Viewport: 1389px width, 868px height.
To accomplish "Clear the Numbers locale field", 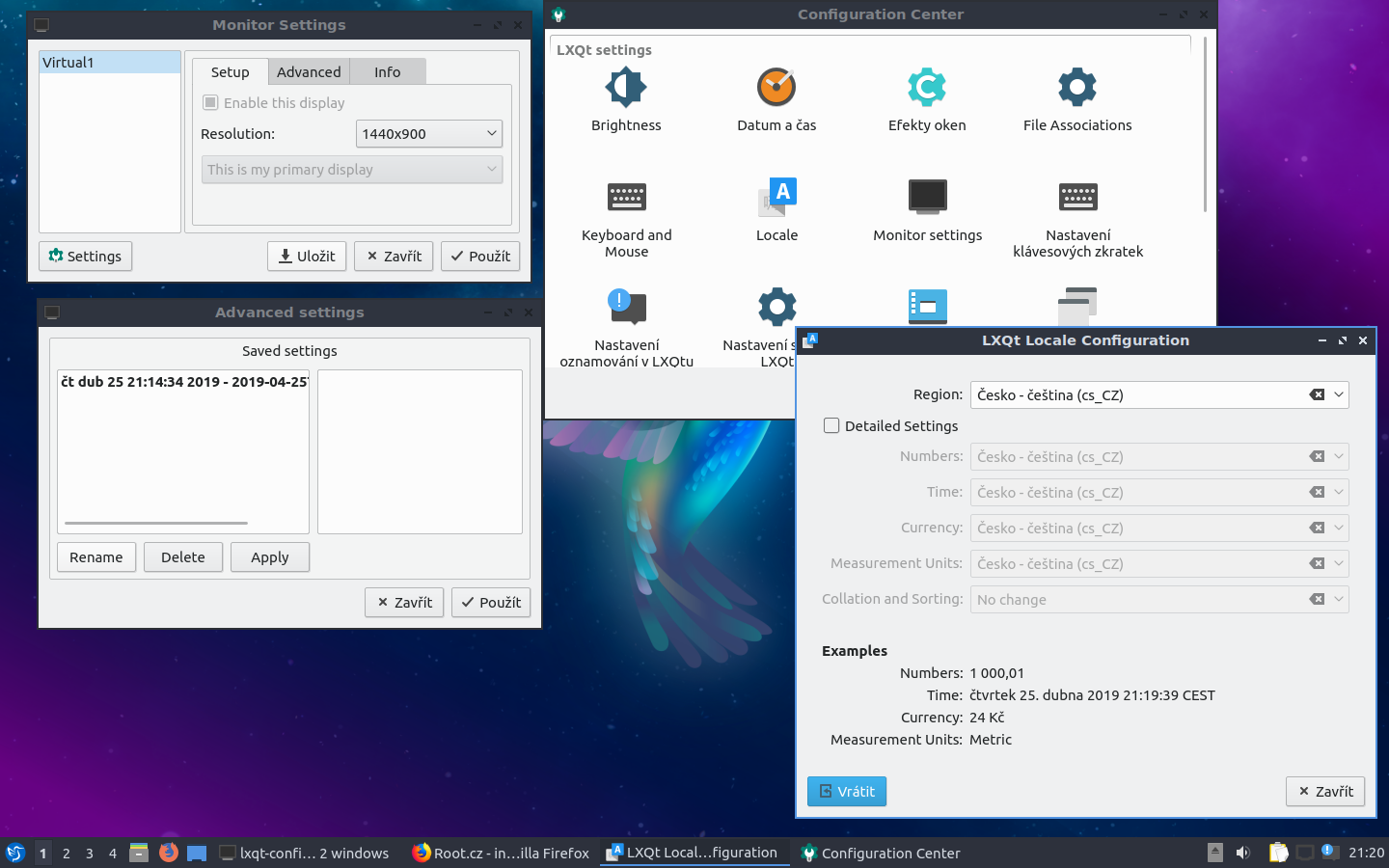I will [1317, 456].
